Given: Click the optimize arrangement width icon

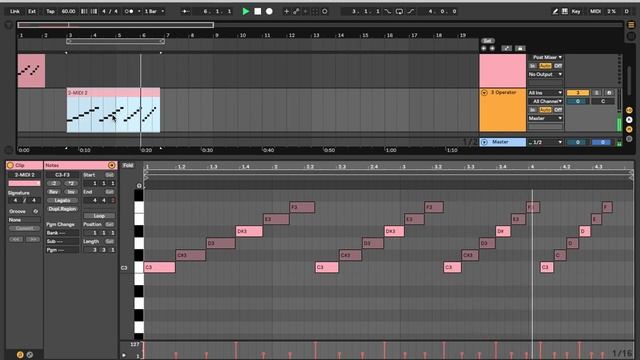Looking at the screenshot, I should coord(520,48).
